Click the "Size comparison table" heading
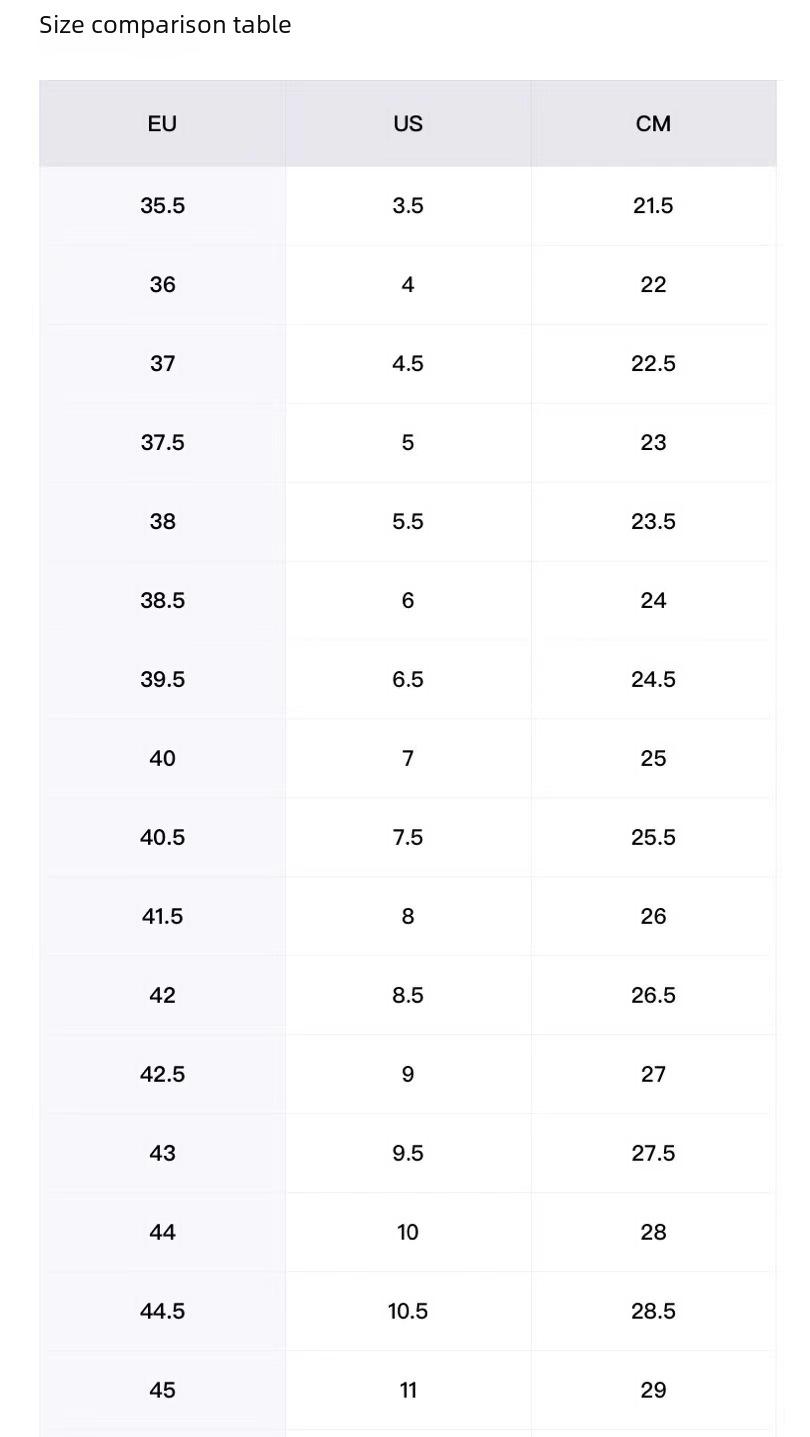 point(165,25)
